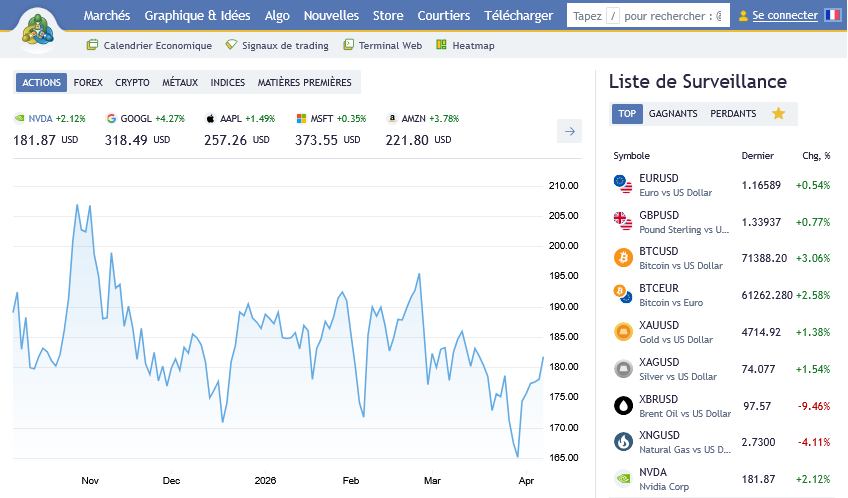The height and width of the screenshot is (498, 848).
Task: Switch to the GAGNANTS tab
Action: point(673,114)
